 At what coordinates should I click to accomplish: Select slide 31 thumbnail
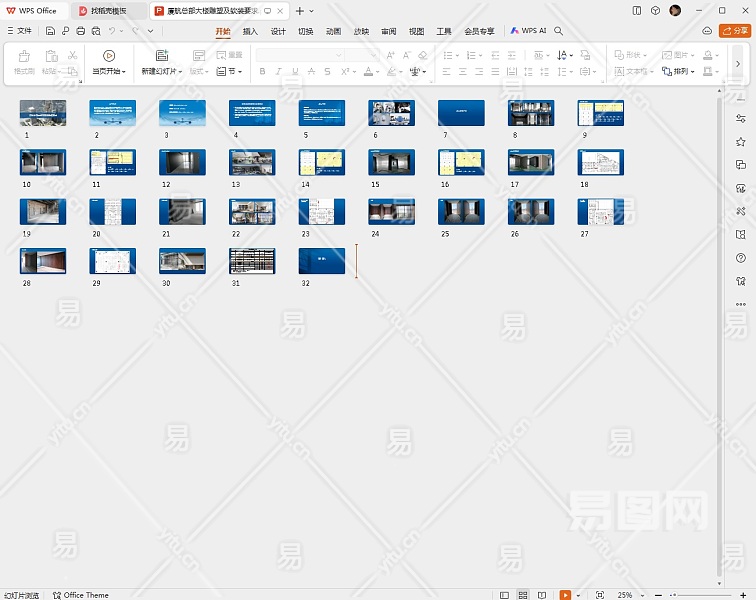(x=252, y=261)
